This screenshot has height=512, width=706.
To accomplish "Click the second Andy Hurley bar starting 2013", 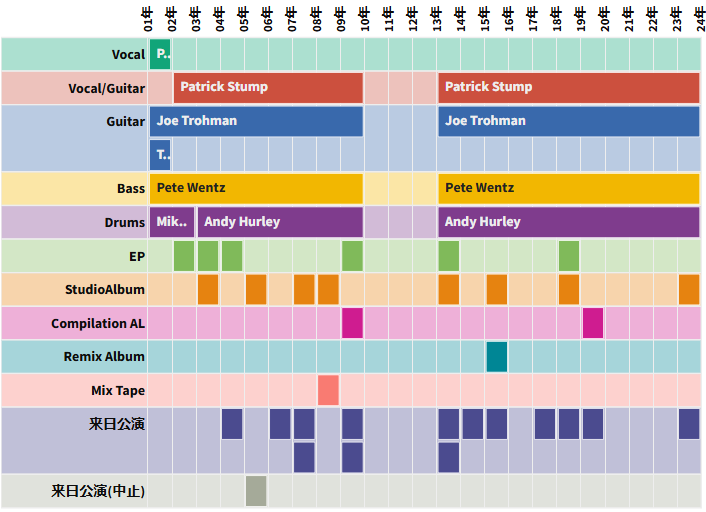I will (568, 222).
